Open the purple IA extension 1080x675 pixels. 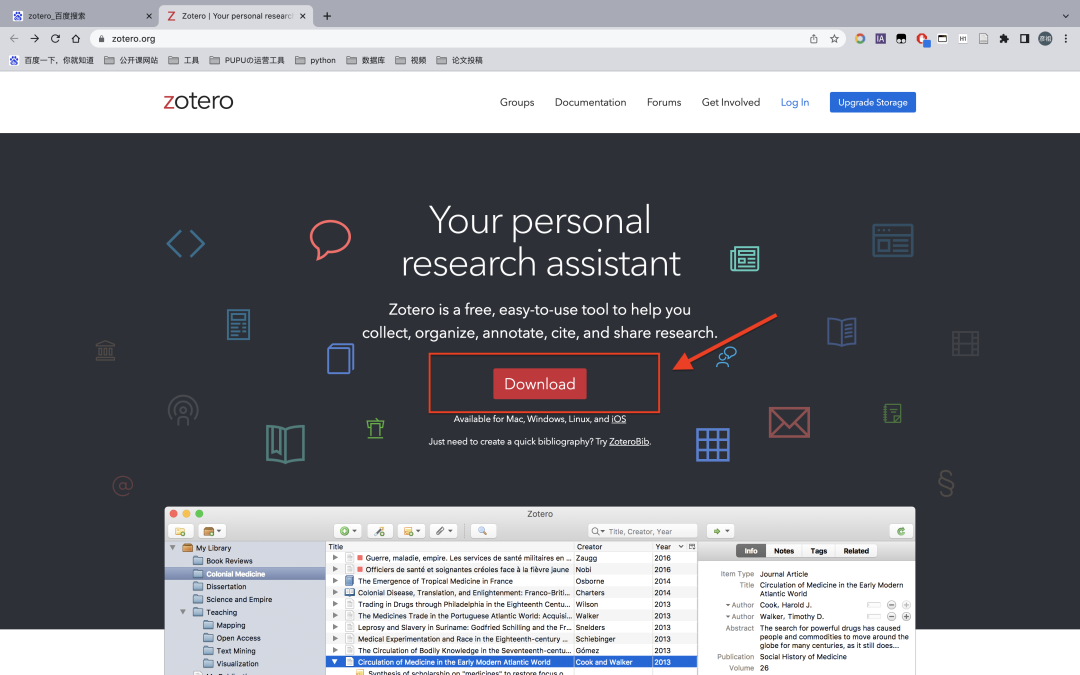(x=880, y=39)
